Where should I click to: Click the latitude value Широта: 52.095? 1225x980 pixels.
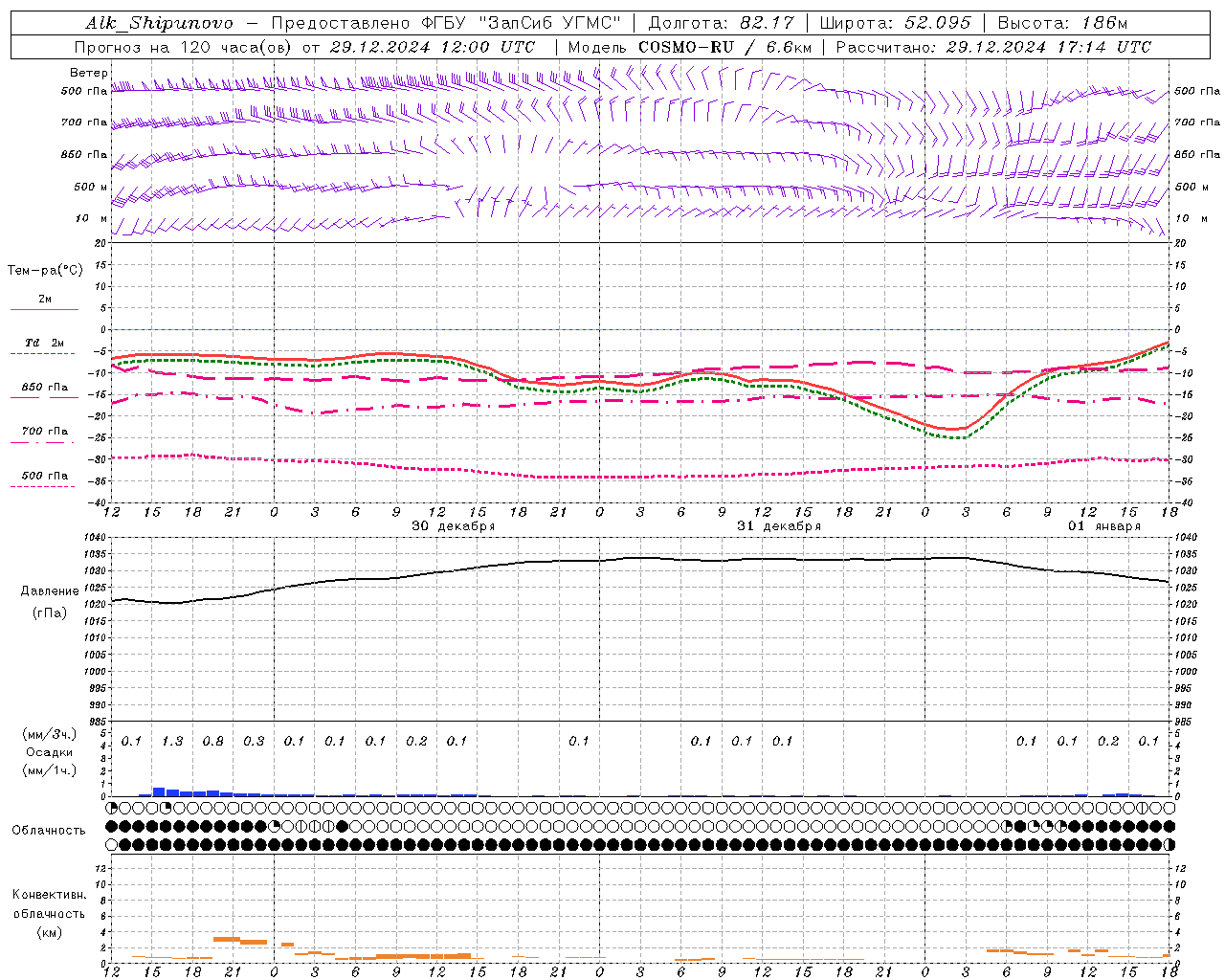click(895, 23)
